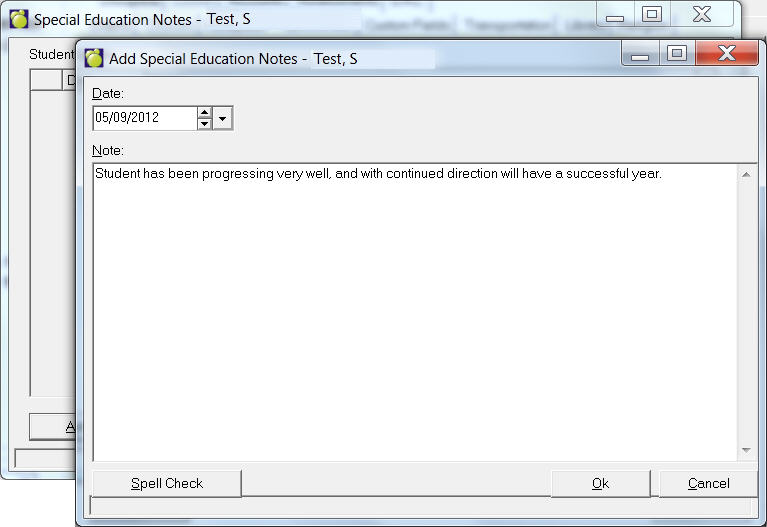The height and width of the screenshot is (527, 767).
Task: Minimize the background Special Education Notes window
Action: 615,14
